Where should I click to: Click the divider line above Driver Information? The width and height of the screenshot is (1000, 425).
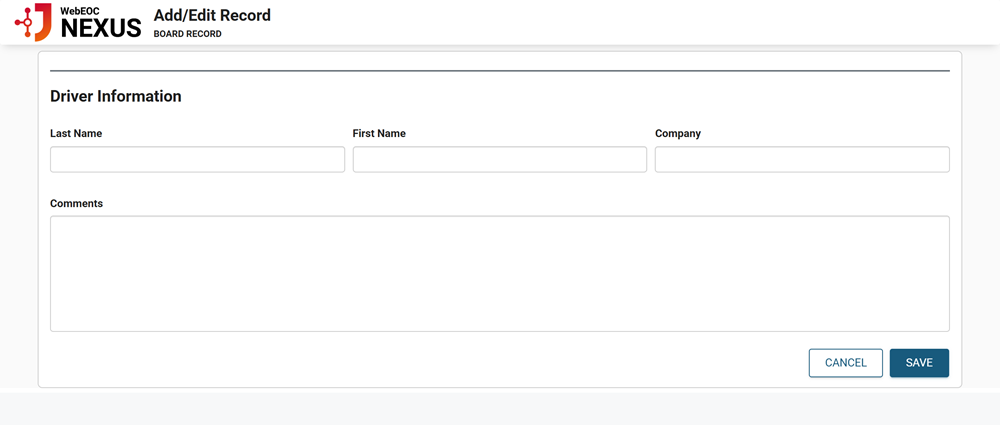point(500,71)
